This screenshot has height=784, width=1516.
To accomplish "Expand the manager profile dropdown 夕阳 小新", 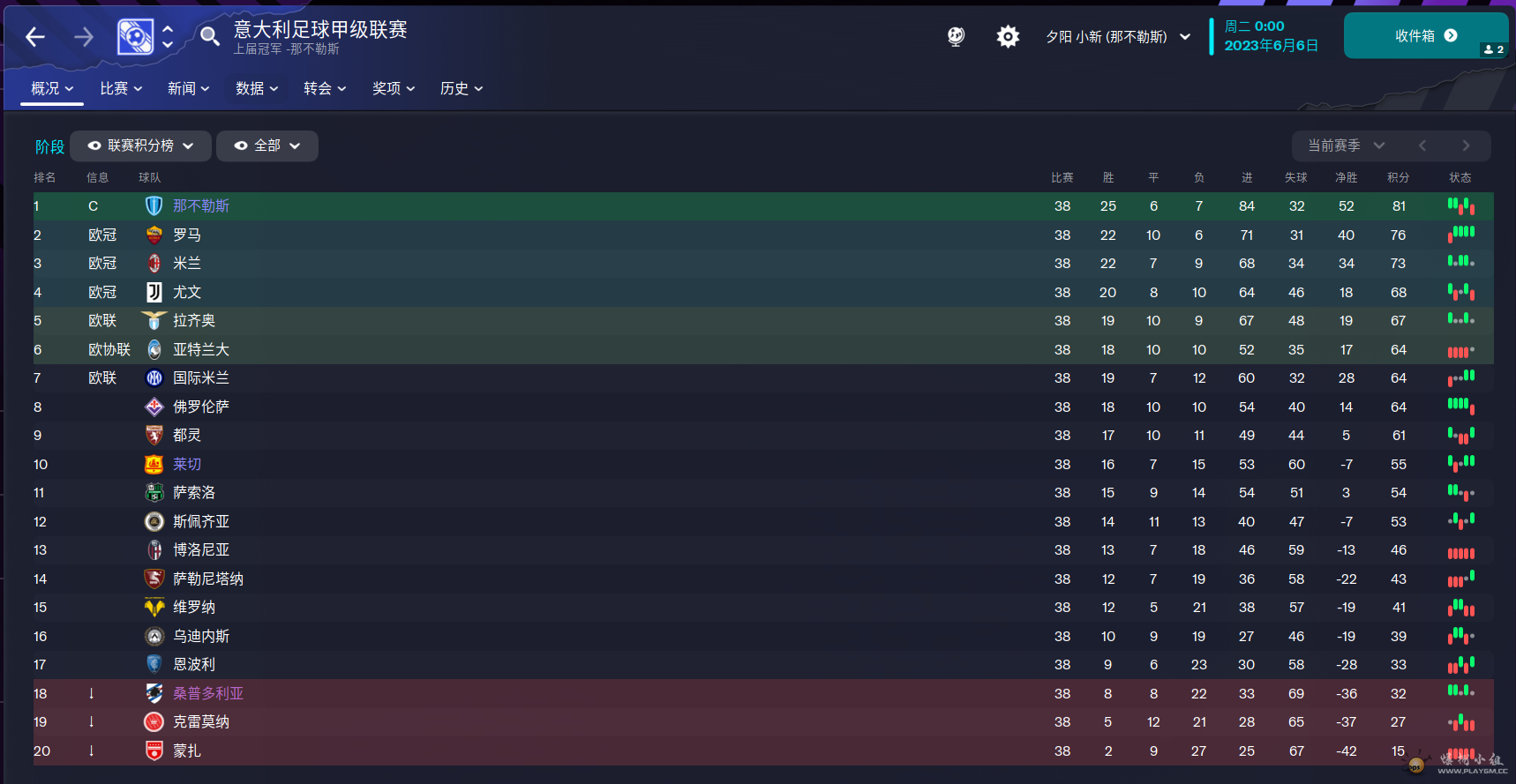I will click(1118, 37).
